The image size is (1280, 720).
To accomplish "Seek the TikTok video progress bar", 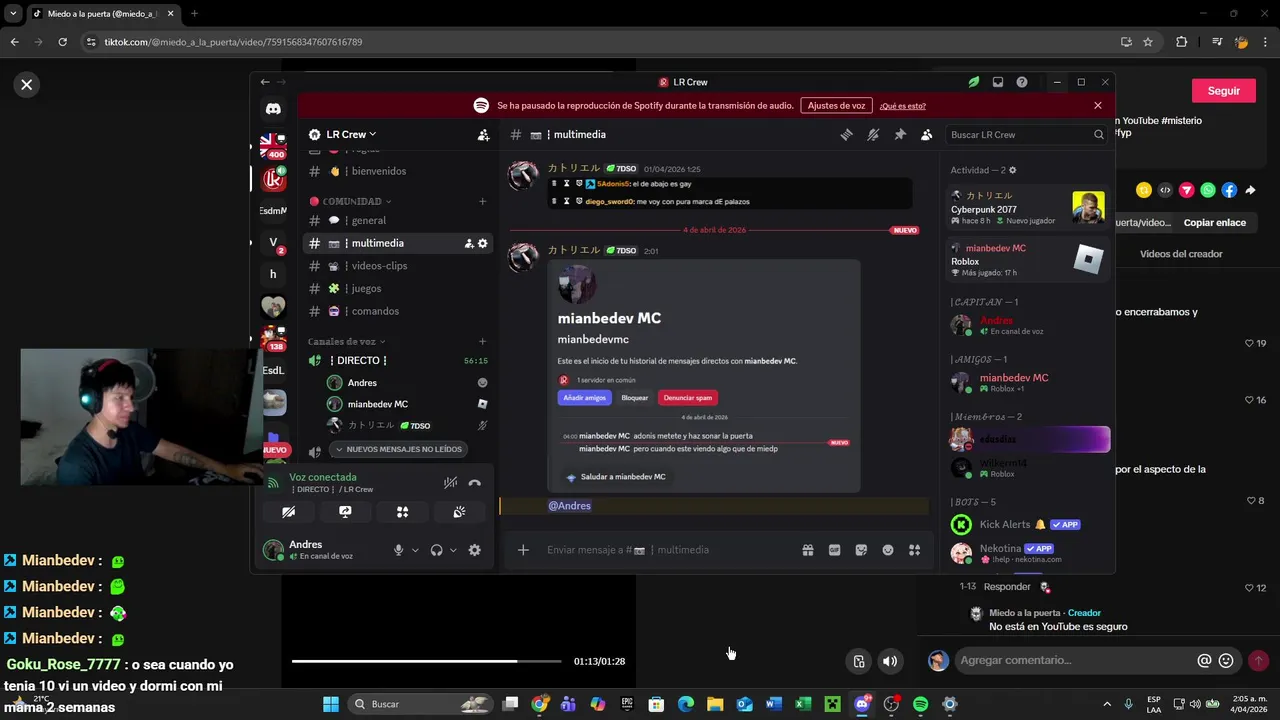I will coord(427,661).
